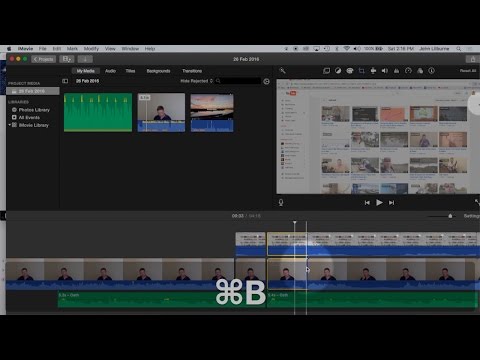Open the color correction palette icon
The width and height of the screenshot is (480, 360).
[350, 71]
